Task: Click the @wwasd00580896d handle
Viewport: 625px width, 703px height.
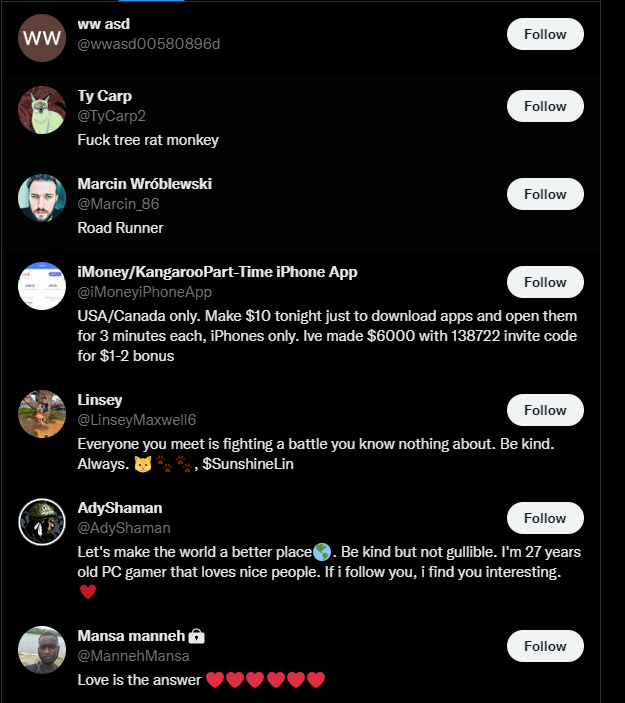Action: [x=149, y=44]
